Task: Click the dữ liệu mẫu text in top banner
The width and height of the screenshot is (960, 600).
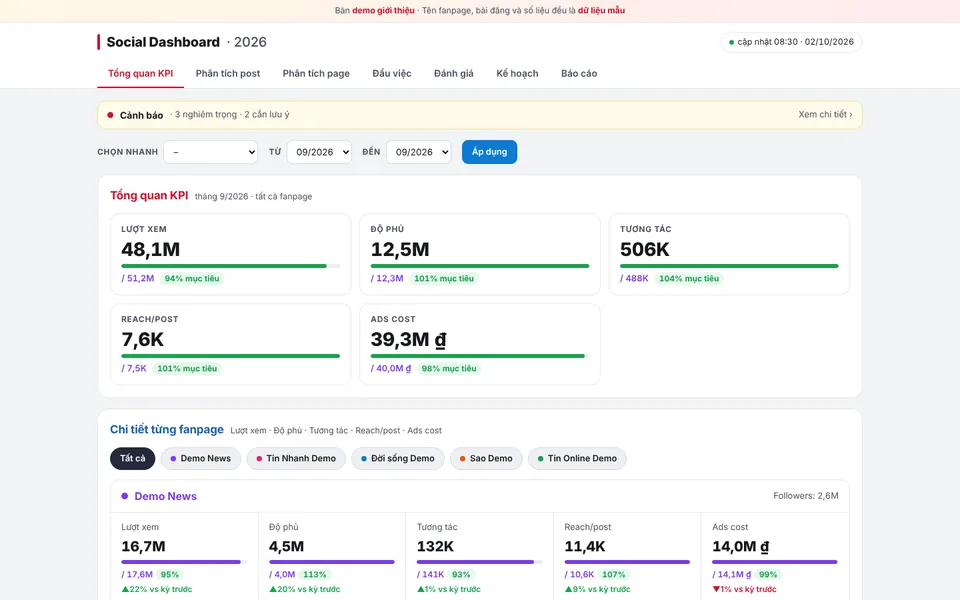Action: coord(601,10)
